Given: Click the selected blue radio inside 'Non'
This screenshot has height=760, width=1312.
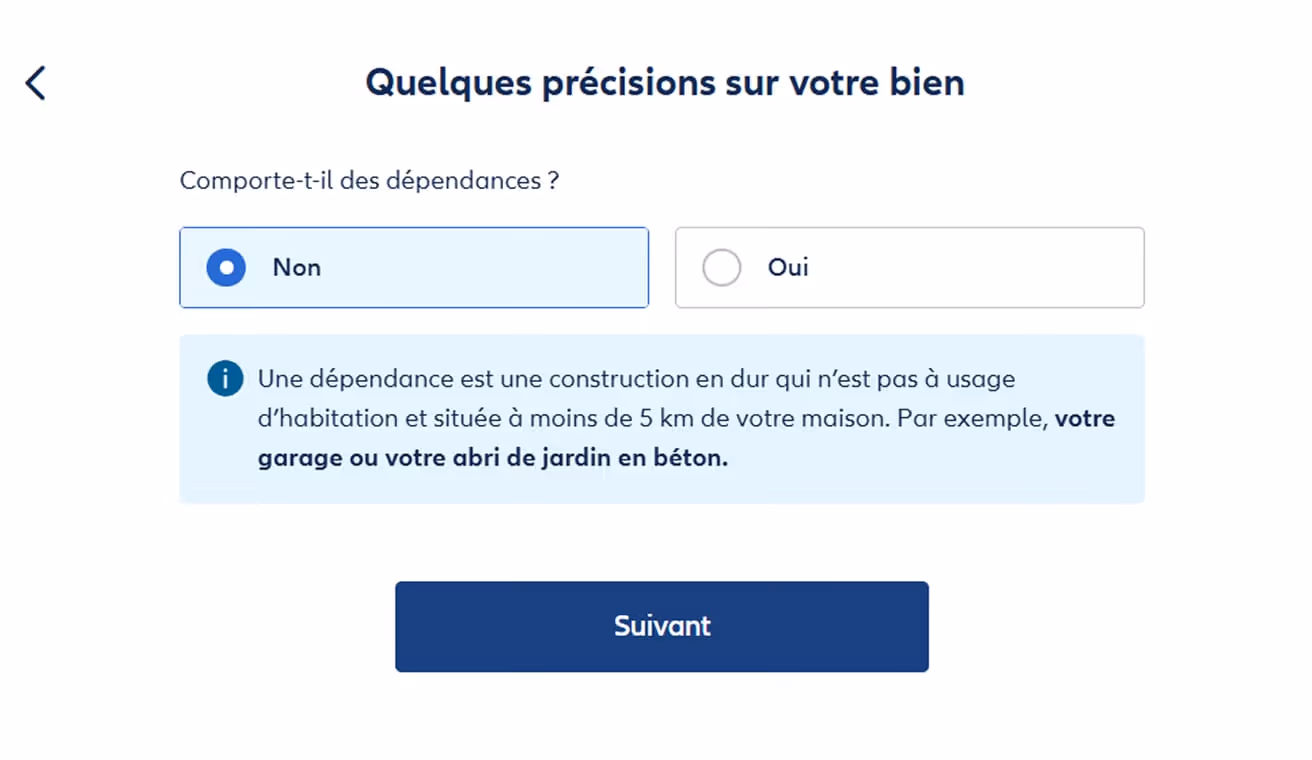Looking at the screenshot, I should pyautogui.click(x=226, y=267).
